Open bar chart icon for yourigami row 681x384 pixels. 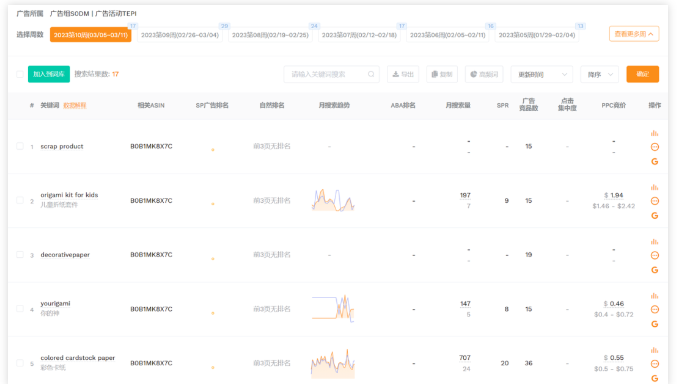[x=655, y=296]
